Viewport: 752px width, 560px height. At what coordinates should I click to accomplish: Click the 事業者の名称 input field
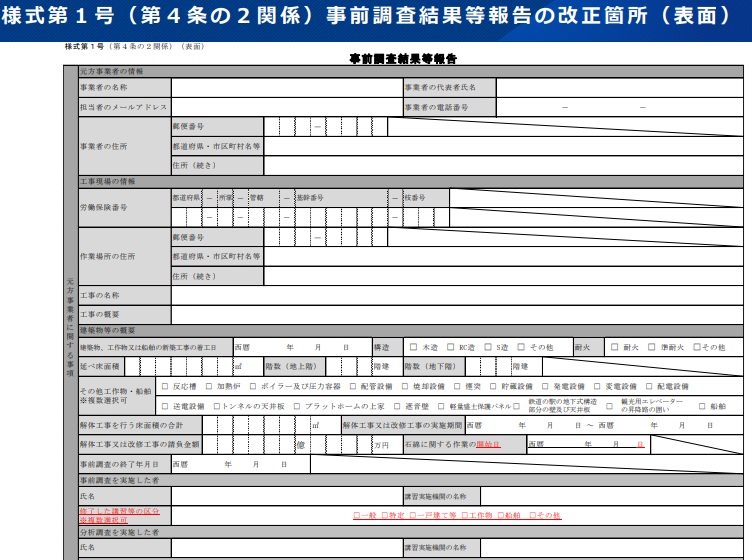pos(285,87)
